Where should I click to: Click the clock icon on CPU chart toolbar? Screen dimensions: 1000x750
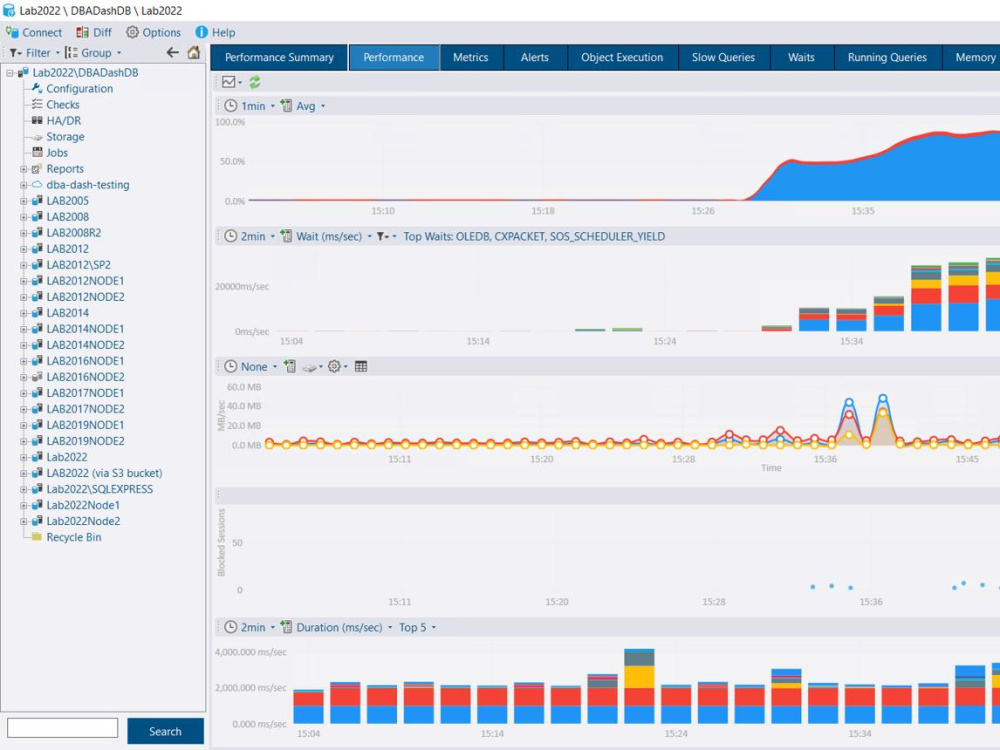[230, 106]
